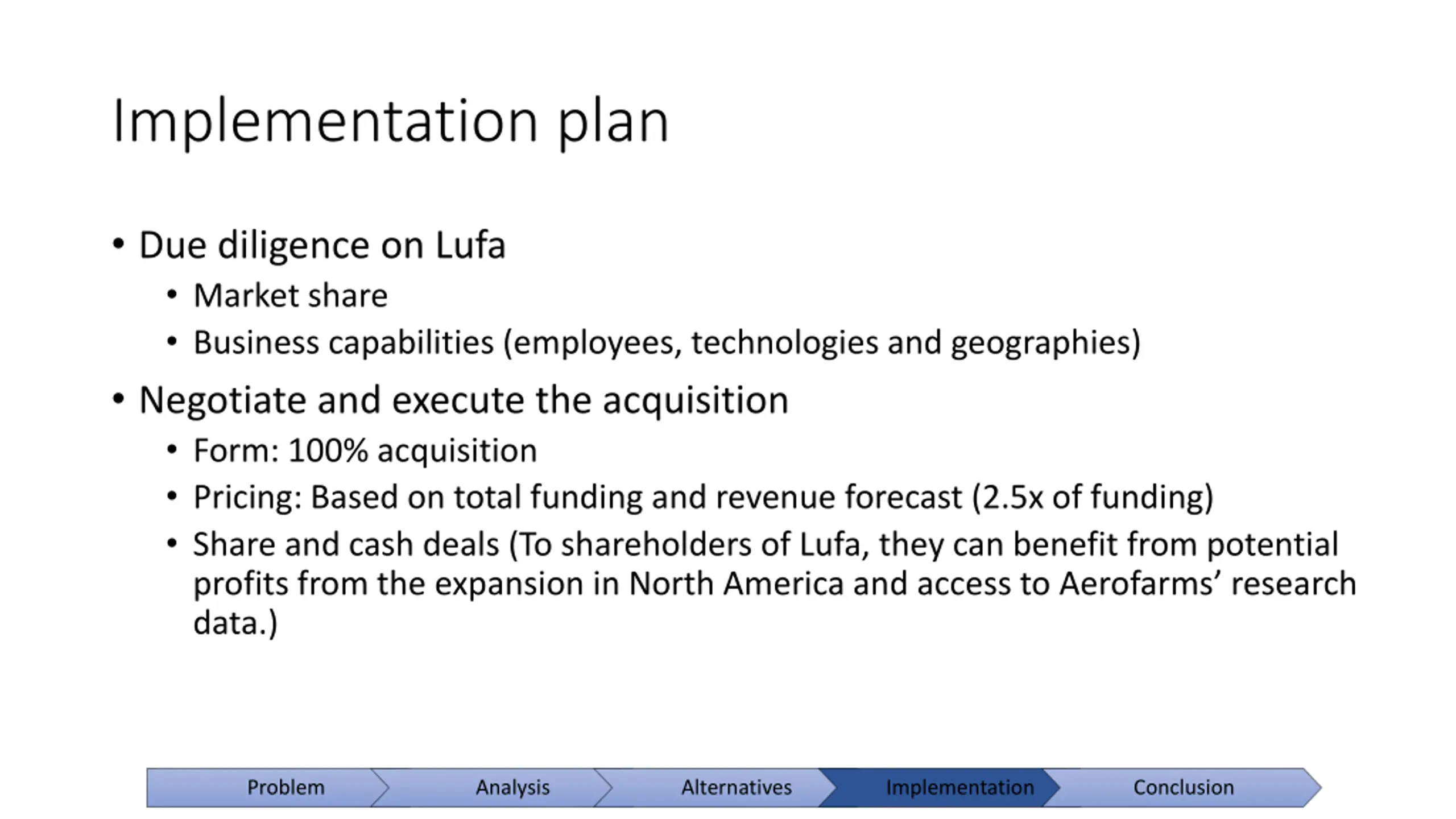Select the 'Due diligence on Lufa' bullet
This screenshot has height=819, width=1456.
click(x=322, y=246)
